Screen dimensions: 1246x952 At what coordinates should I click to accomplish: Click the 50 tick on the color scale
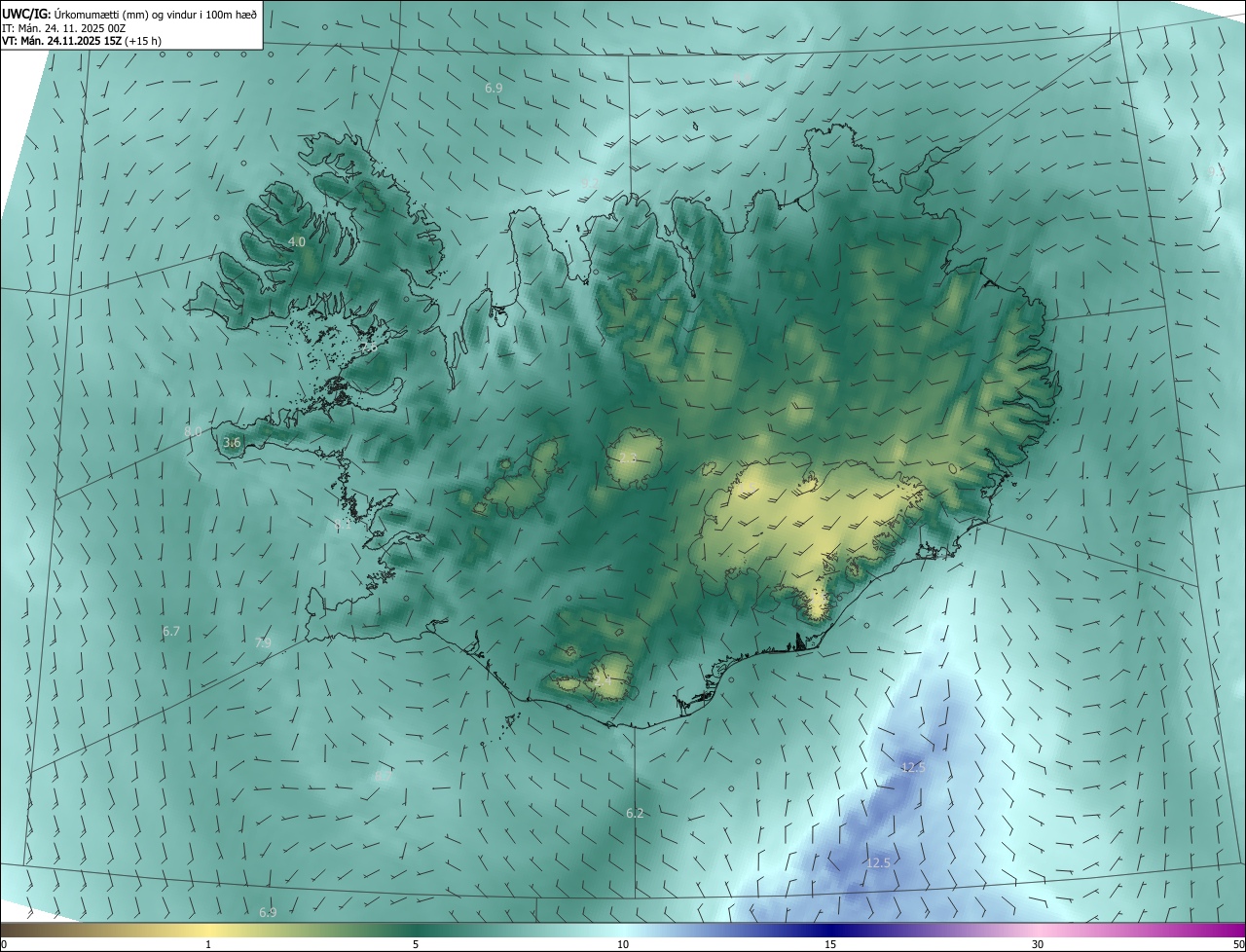point(1238,945)
